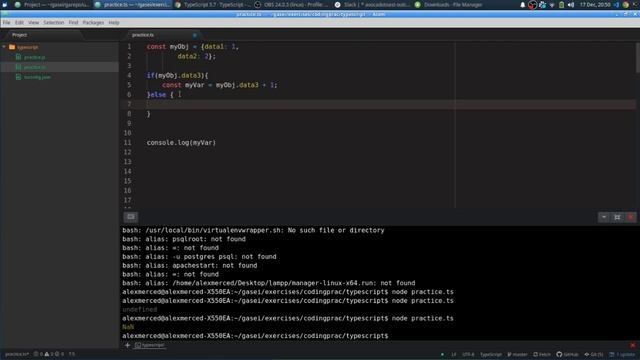Image resolution: width=640 pixels, height=360 pixels.
Task: Click the line 'const myObj = {data1: 1,'
Action: 193,47
